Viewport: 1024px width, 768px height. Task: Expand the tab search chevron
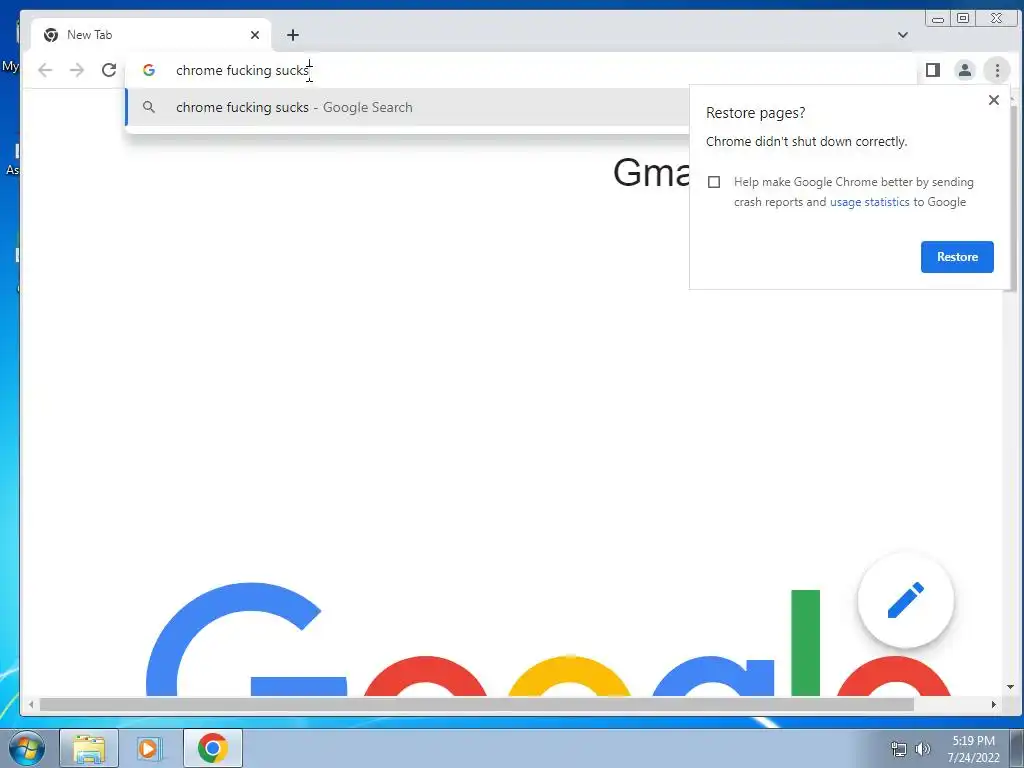click(903, 35)
